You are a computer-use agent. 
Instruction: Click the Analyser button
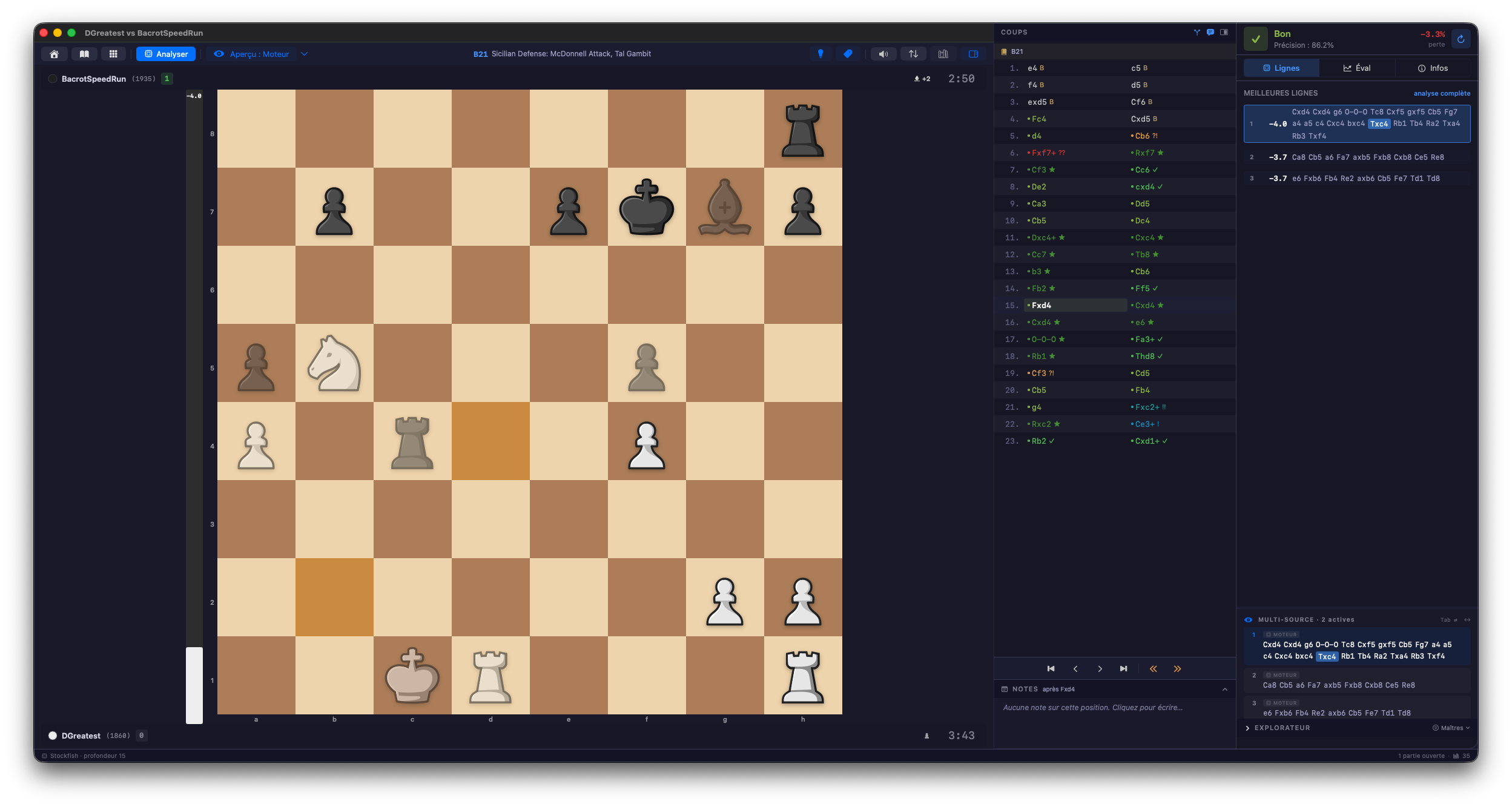pos(166,54)
